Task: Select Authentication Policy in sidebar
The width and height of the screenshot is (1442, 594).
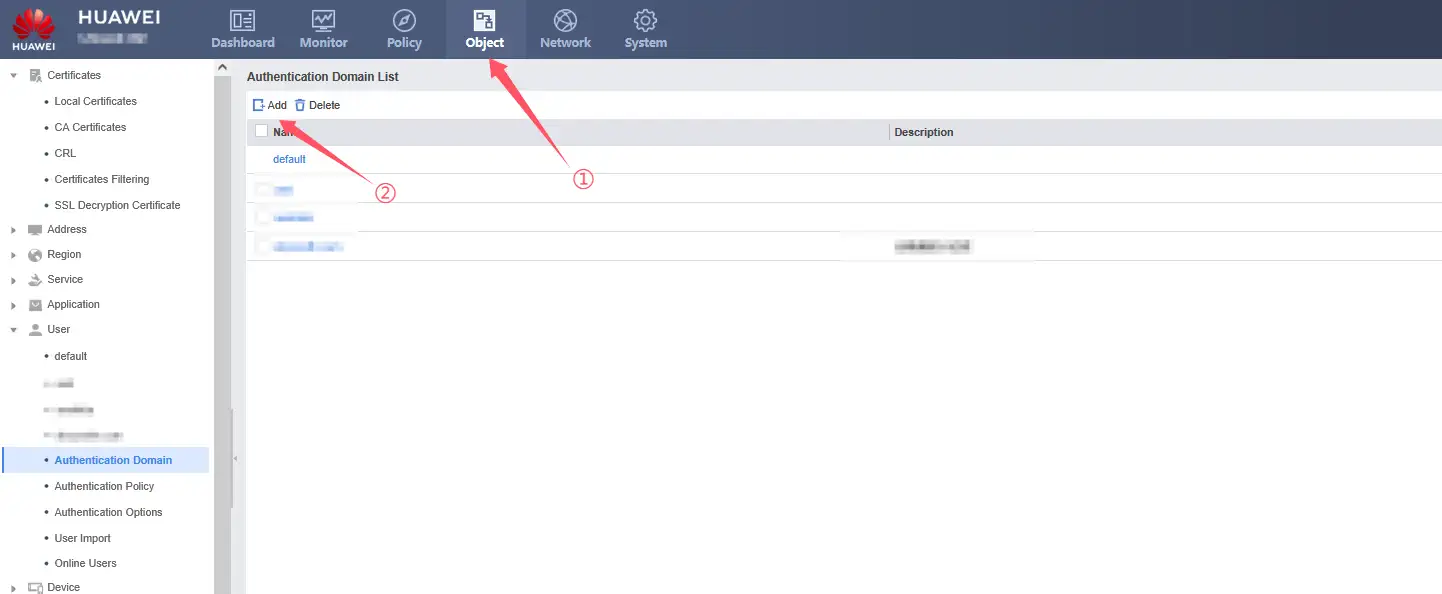Action: (x=104, y=486)
